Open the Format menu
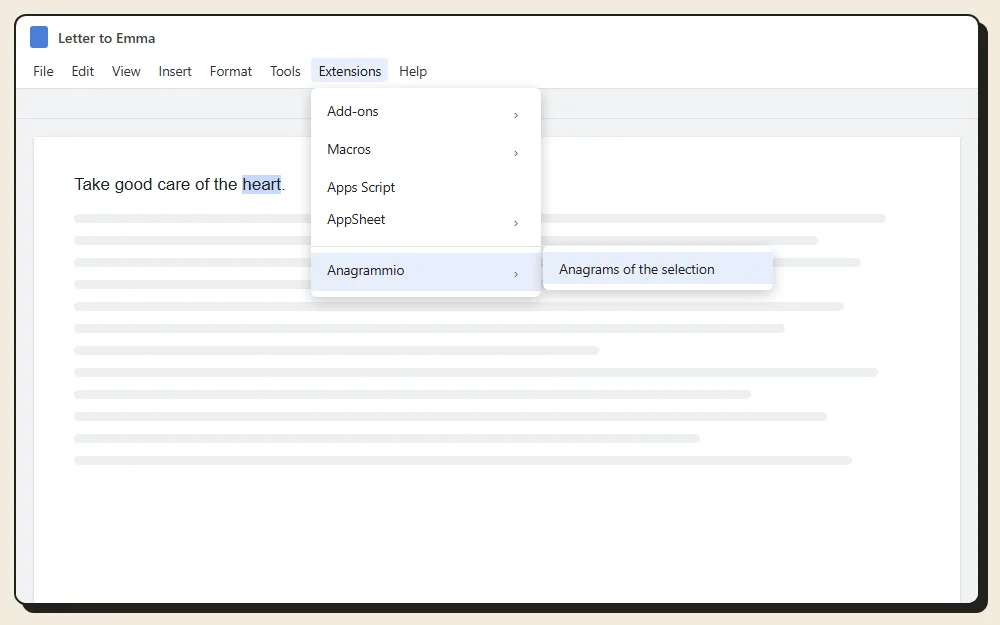 [x=230, y=71]
